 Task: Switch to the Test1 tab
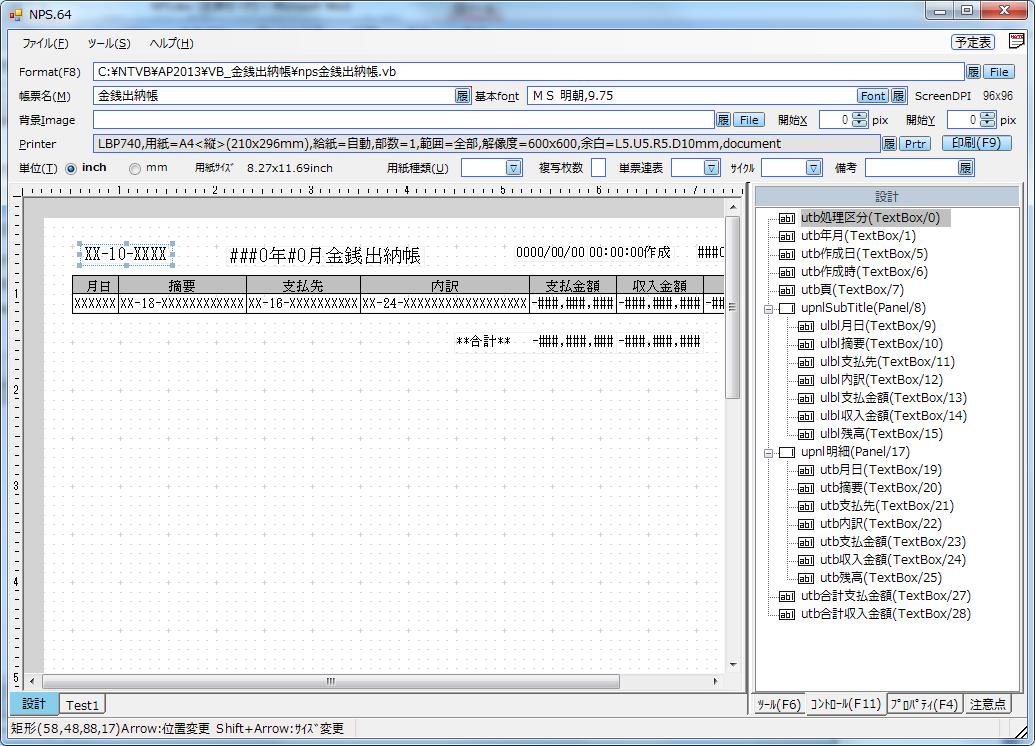(x=83, y=705)
